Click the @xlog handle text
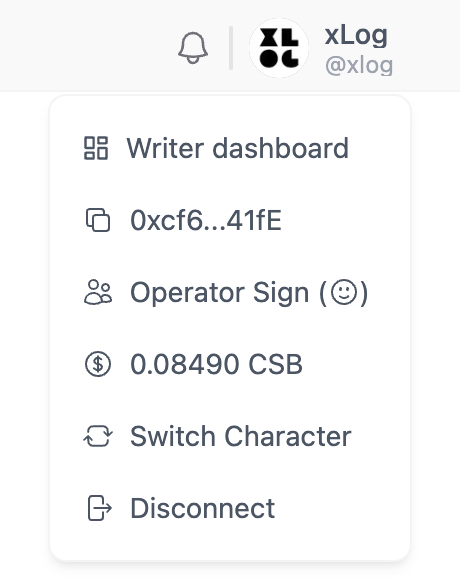The width and height of the screenshot is (460, 588). pyautogui.click(x=359, y=65)
